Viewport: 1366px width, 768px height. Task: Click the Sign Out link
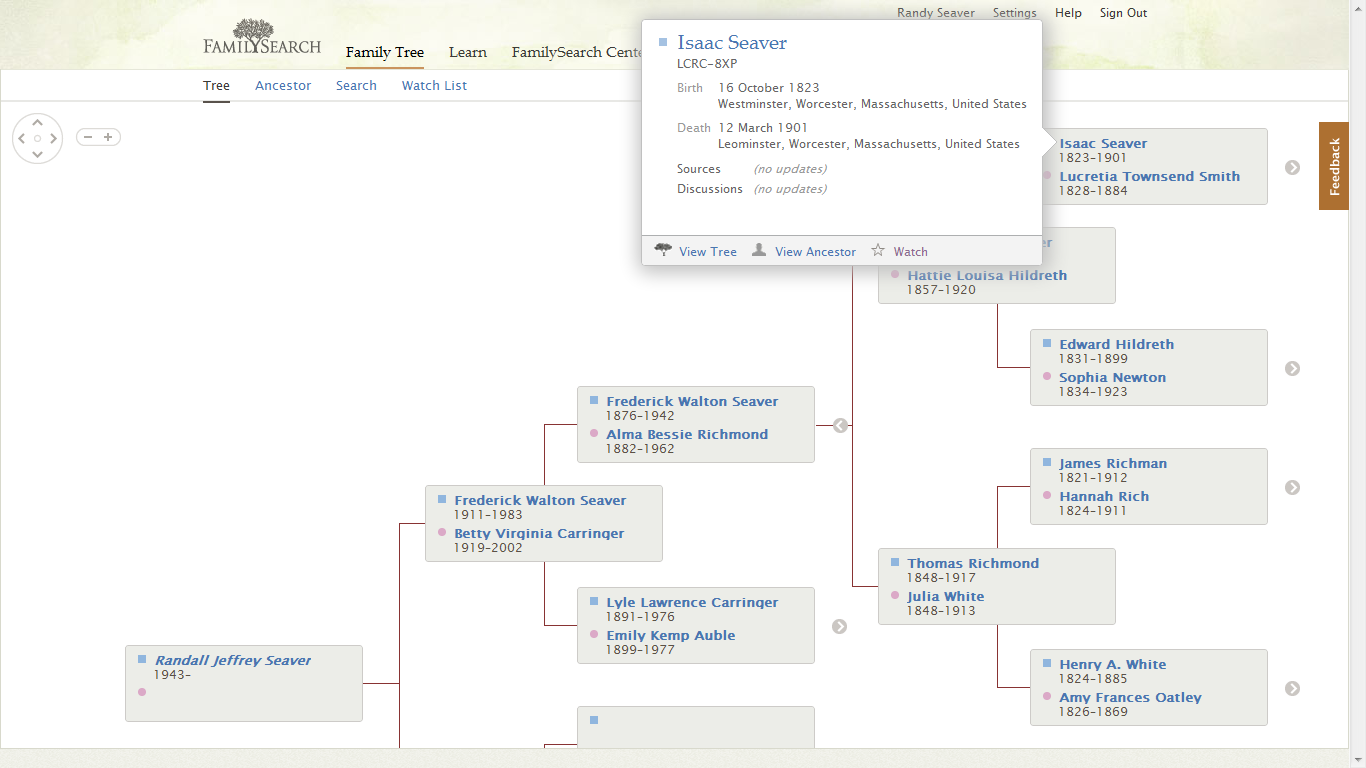1122,13
